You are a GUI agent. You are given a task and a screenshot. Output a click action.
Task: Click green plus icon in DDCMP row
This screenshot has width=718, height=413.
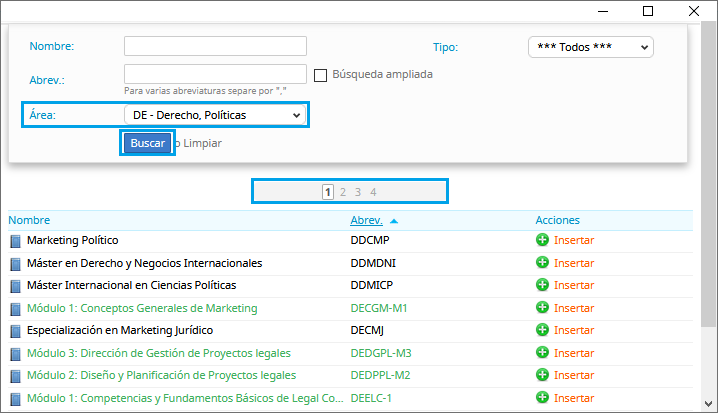542,239
